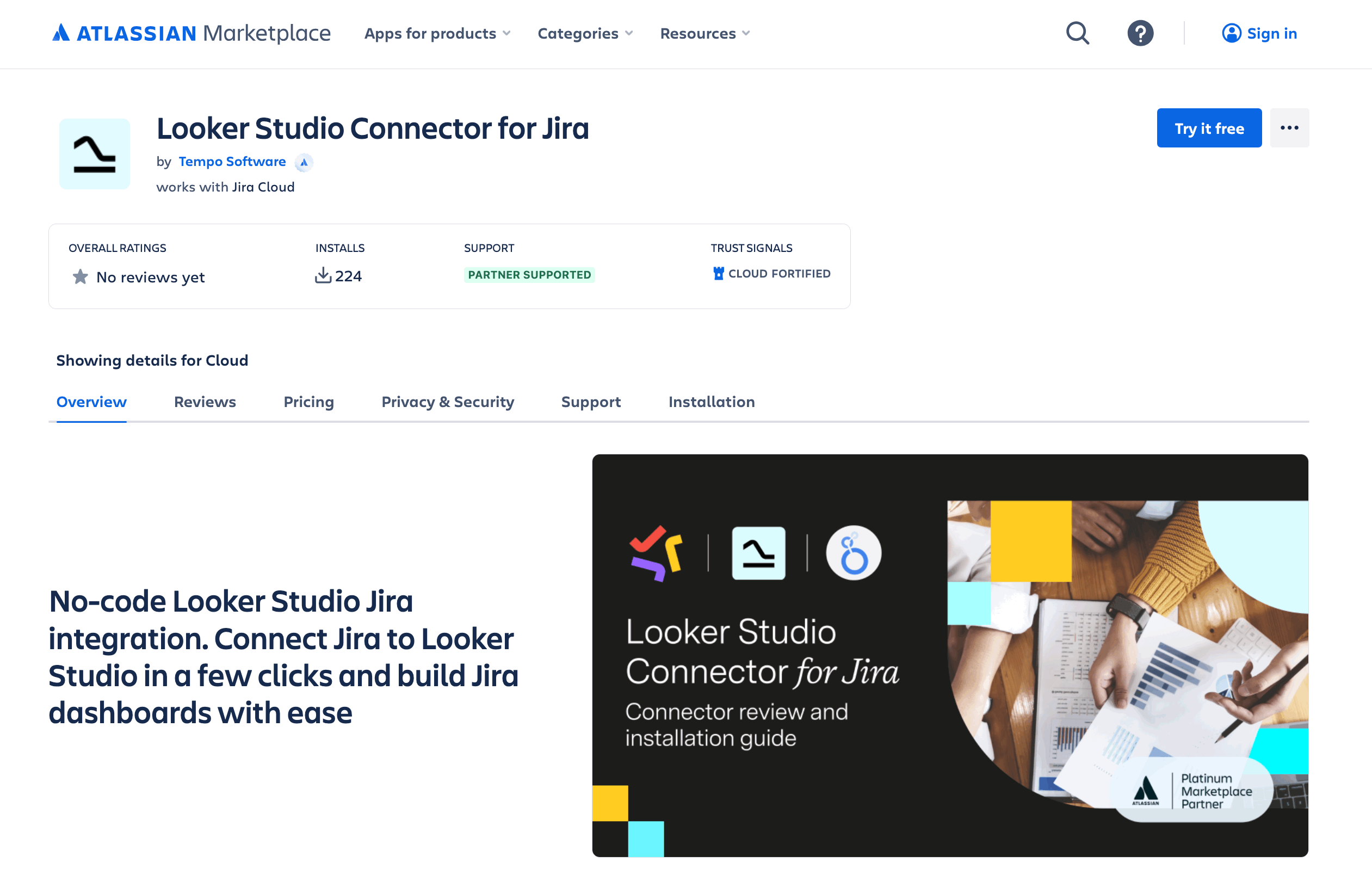
Task: Click the Try it free button
Action: click(x=1209, y=128)
